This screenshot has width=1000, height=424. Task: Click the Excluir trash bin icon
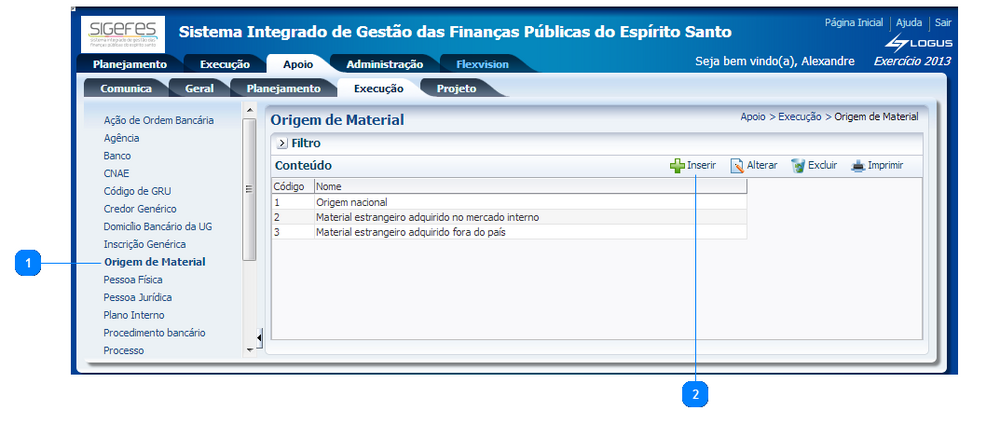(x=798, y=166)
